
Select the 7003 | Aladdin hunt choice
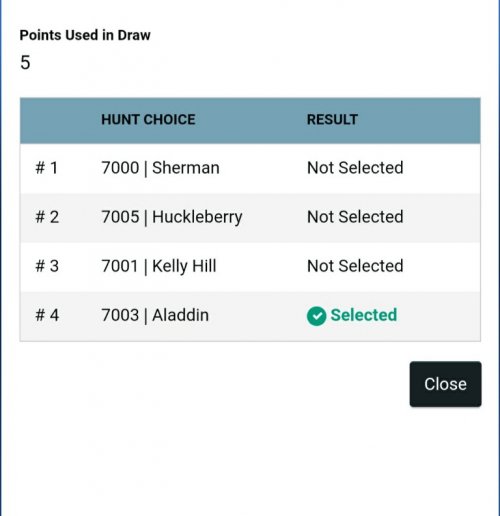(155, 315)
